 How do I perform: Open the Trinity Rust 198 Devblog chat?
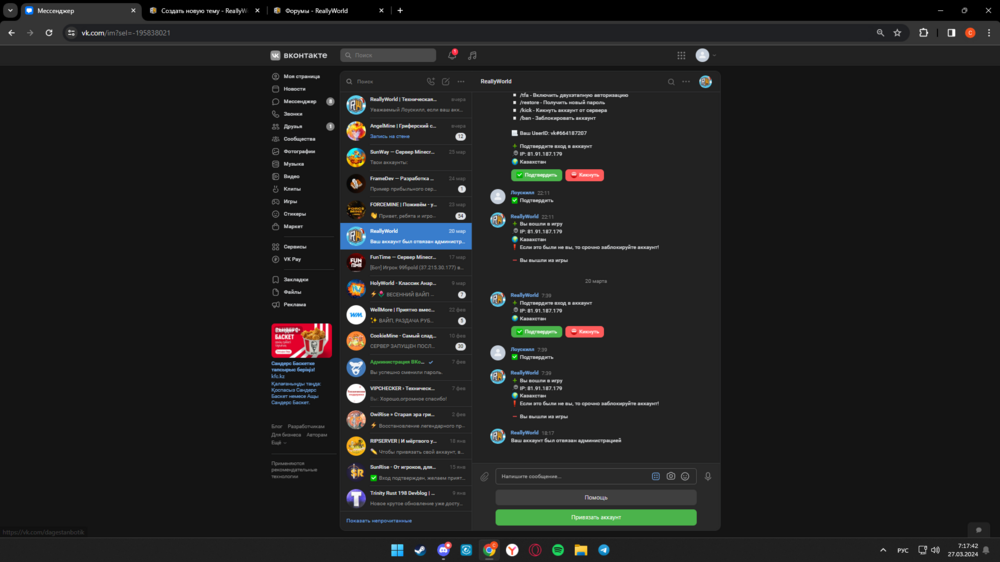406,498
